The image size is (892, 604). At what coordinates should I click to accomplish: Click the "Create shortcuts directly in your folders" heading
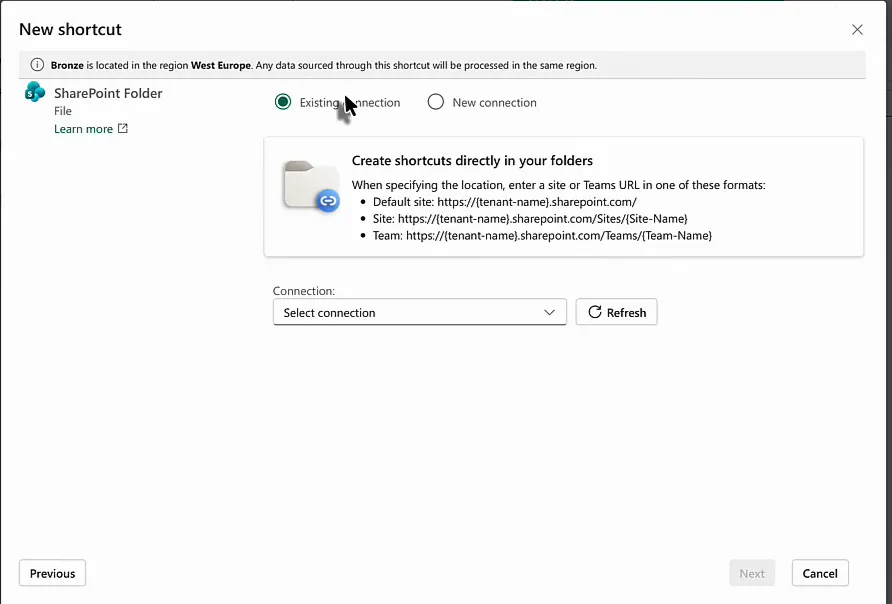[x=472, y=160]
